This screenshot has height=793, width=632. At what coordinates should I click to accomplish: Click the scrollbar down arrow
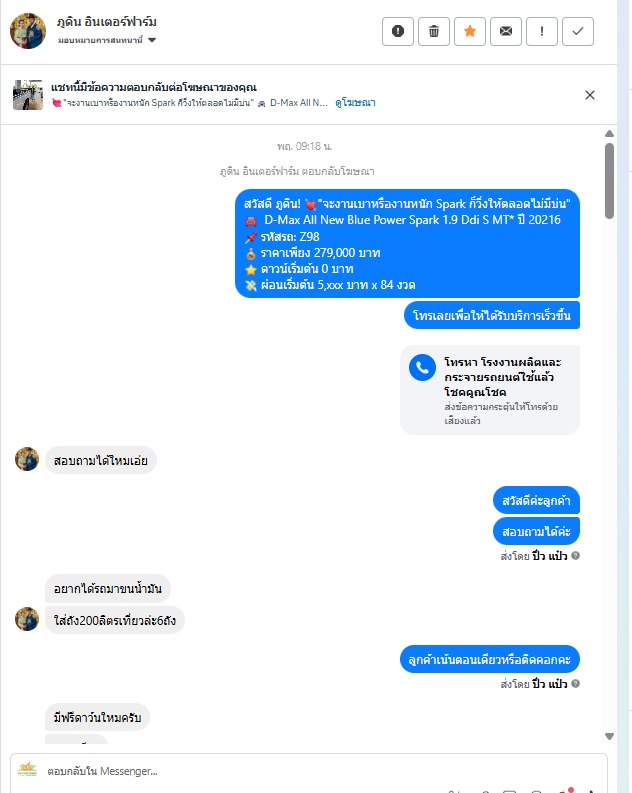point(609,736)
